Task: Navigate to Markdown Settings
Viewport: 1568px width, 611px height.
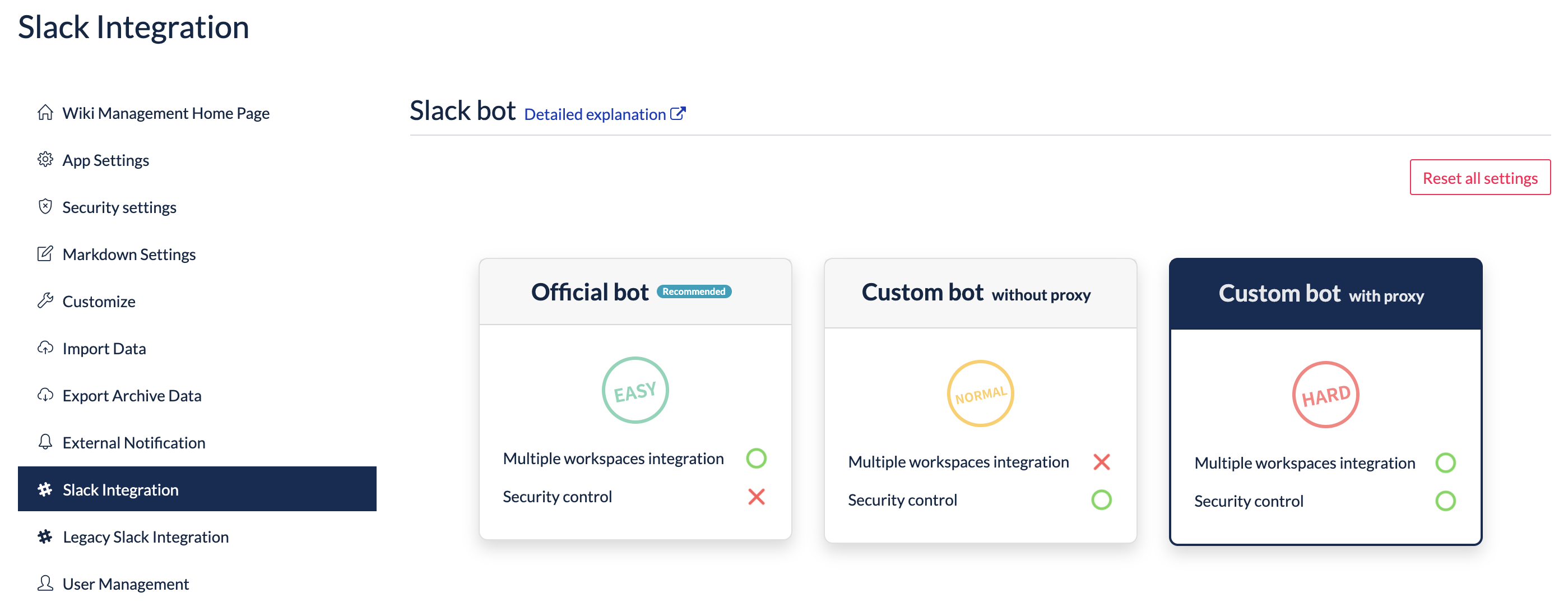Action: (x=197, y=254)
